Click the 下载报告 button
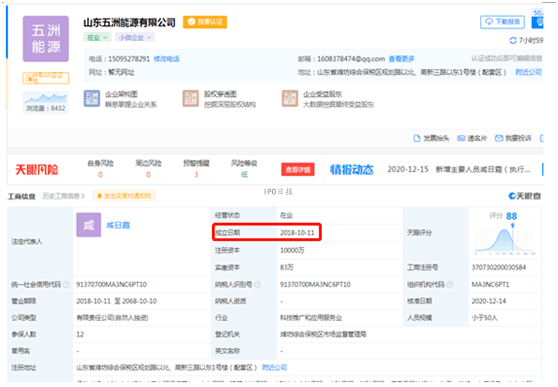The image size is (558, 387). (502, 22)
